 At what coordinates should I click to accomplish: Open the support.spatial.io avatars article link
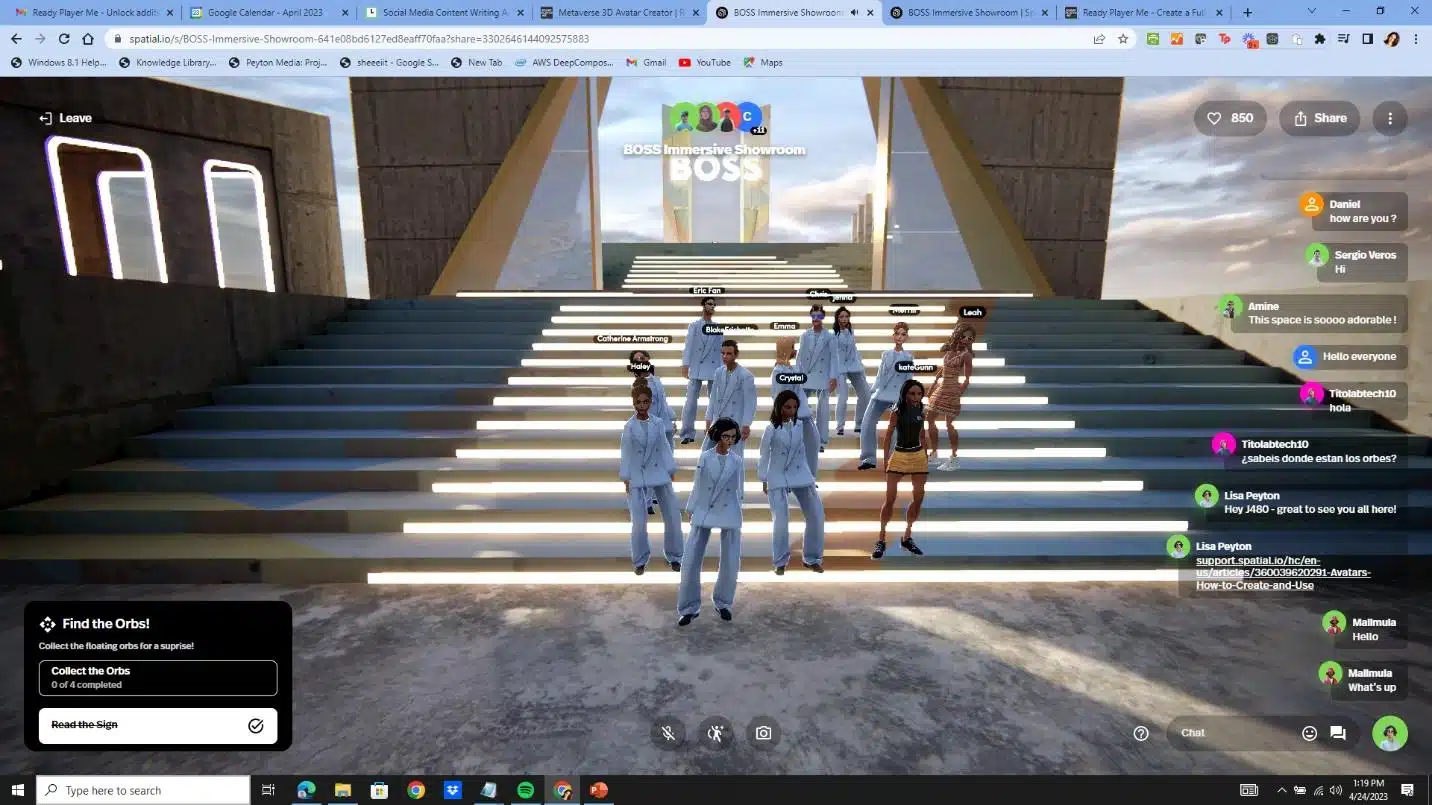[1283, 572]
